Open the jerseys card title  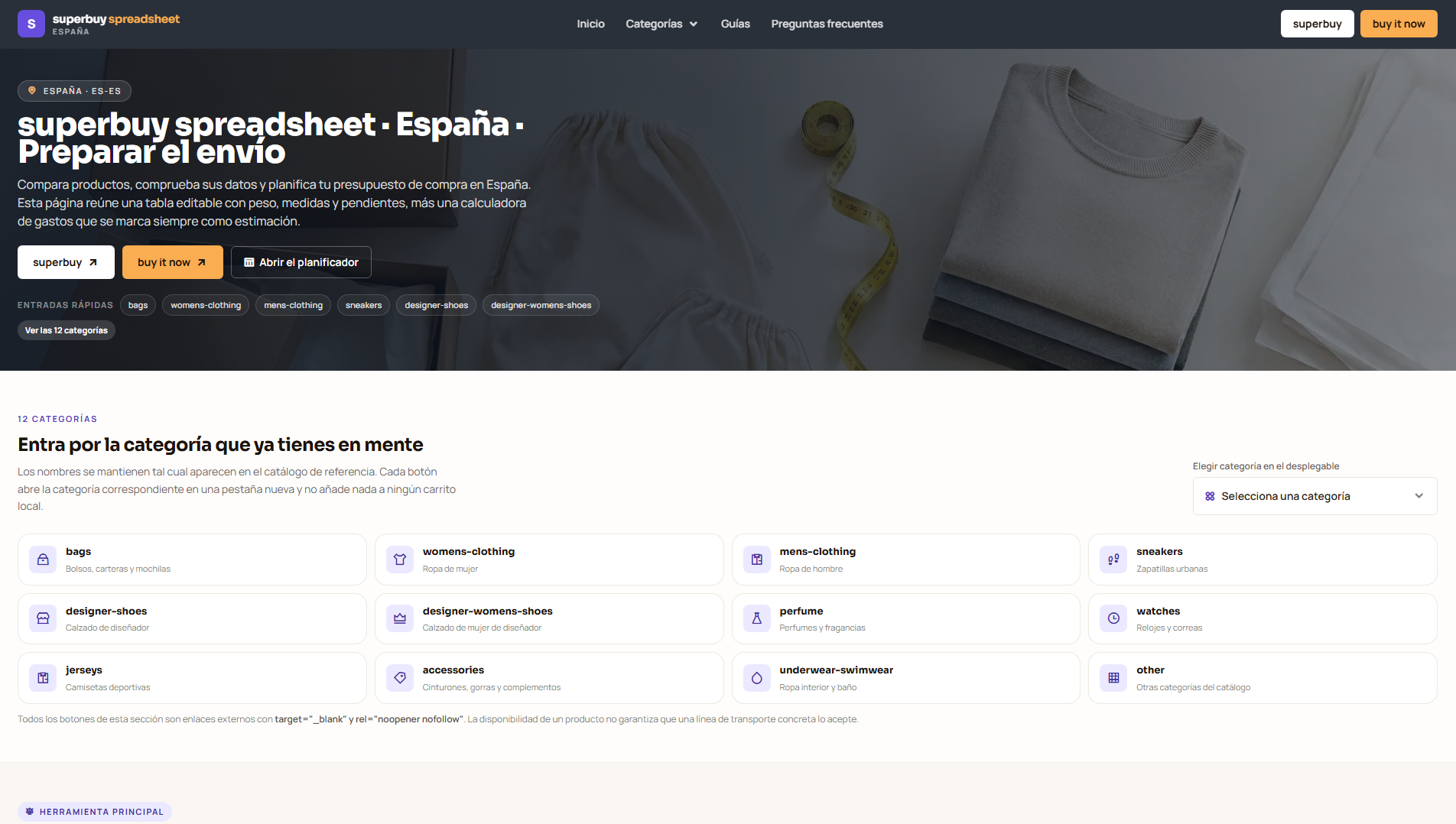(84, 670)
